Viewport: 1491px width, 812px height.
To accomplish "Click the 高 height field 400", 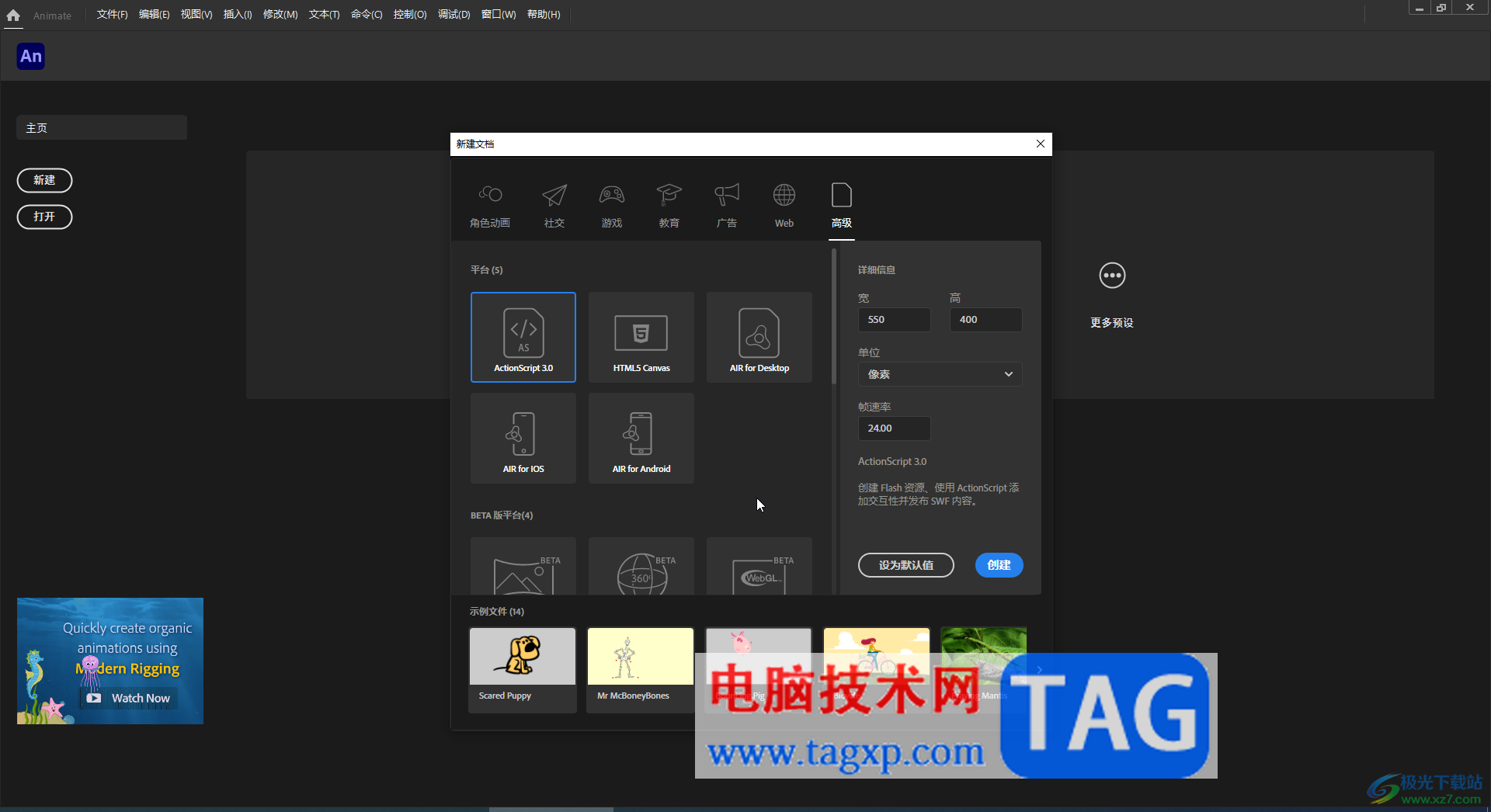I will (985, 320).
